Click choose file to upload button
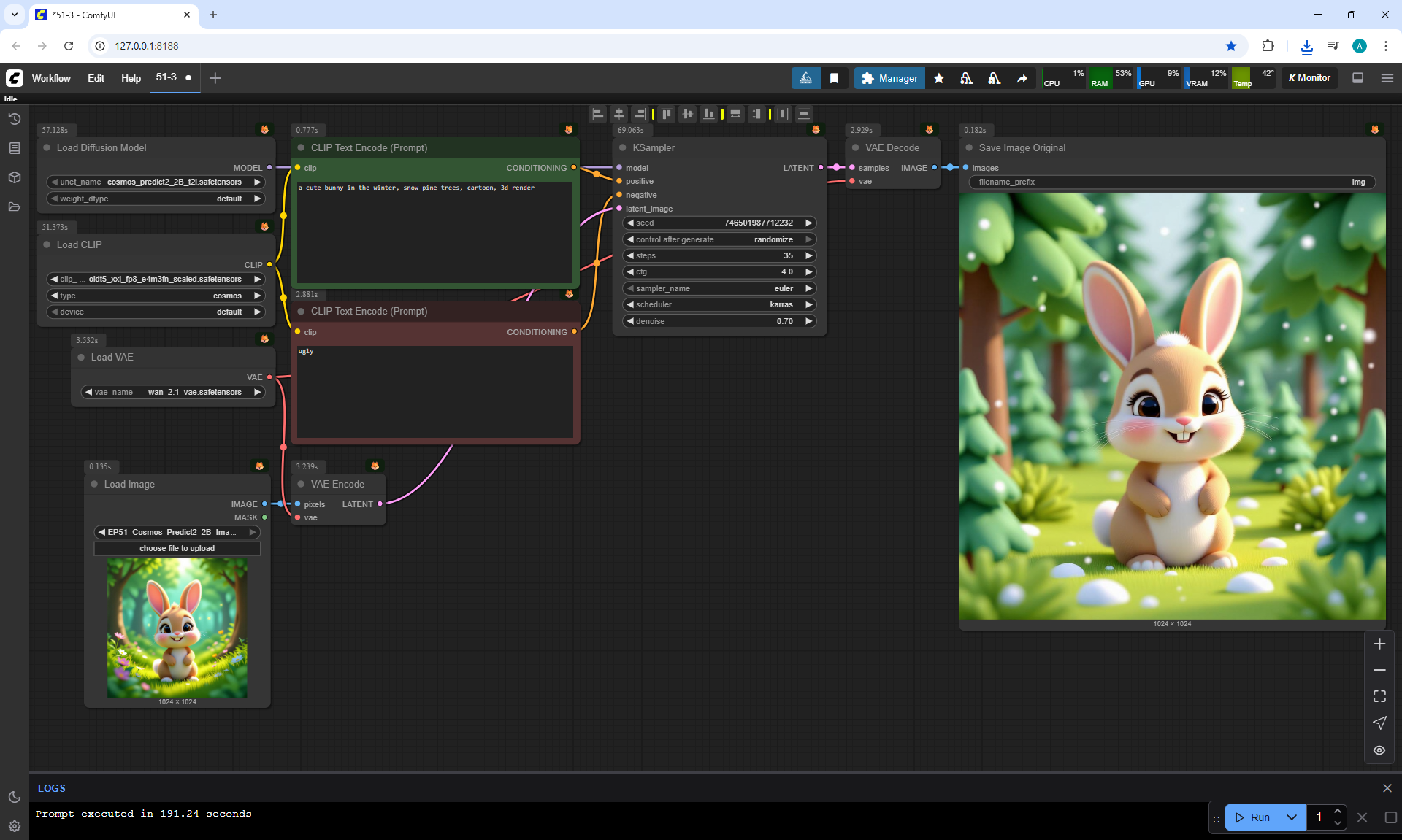 (177, 548)
